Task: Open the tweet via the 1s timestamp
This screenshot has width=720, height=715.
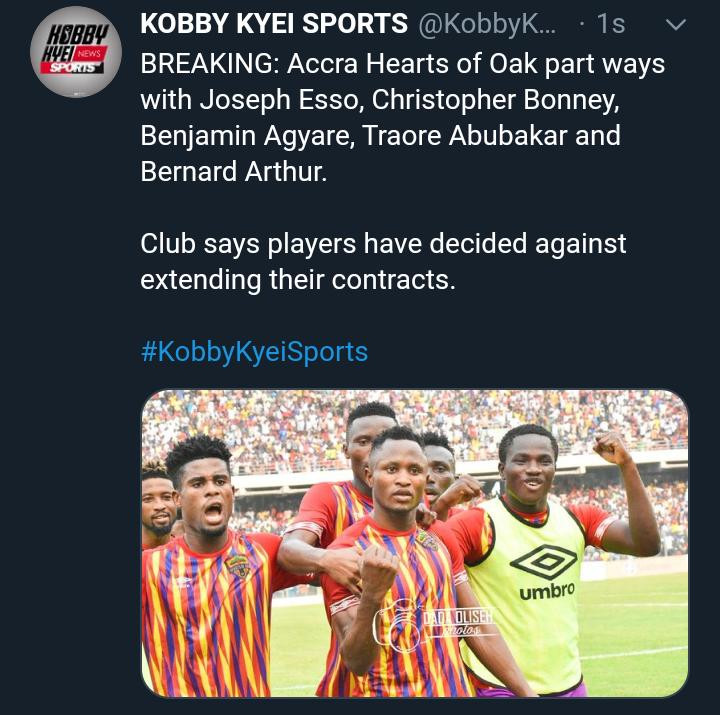Action: pos(611,24)
